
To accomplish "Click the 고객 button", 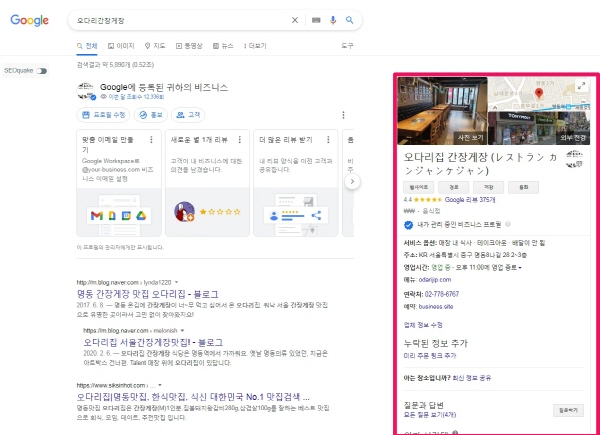I will [188, 115].
